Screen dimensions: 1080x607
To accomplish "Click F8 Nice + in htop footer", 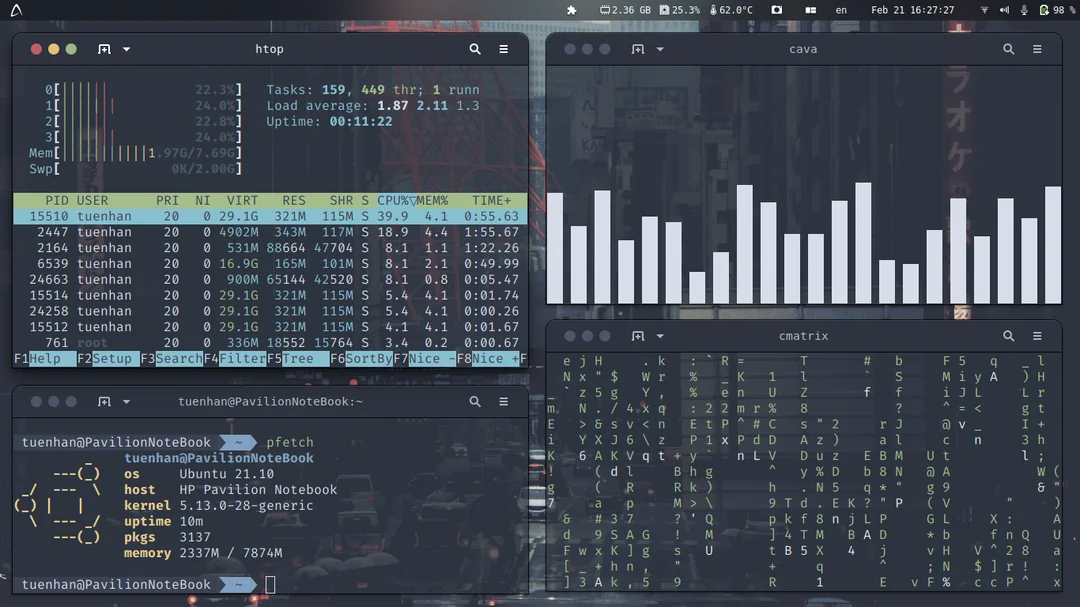I will click(x=488, y=358).
